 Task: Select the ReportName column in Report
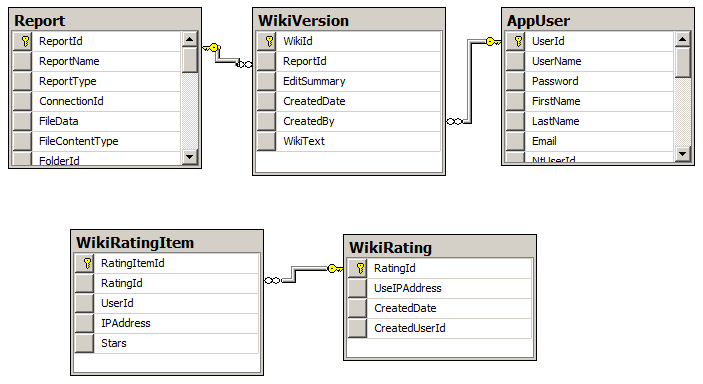97,61
